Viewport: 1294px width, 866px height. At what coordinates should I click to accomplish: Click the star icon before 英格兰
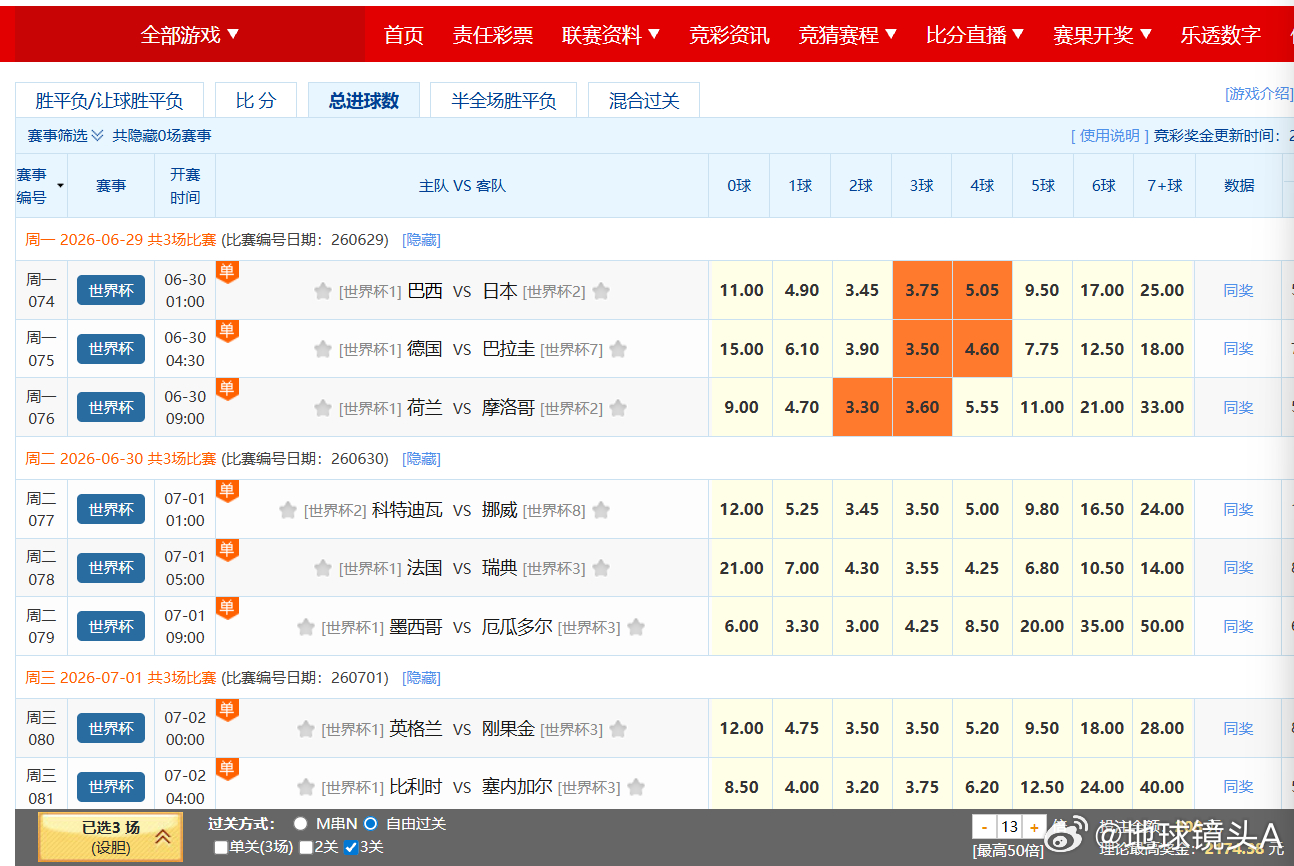point(305,729)
